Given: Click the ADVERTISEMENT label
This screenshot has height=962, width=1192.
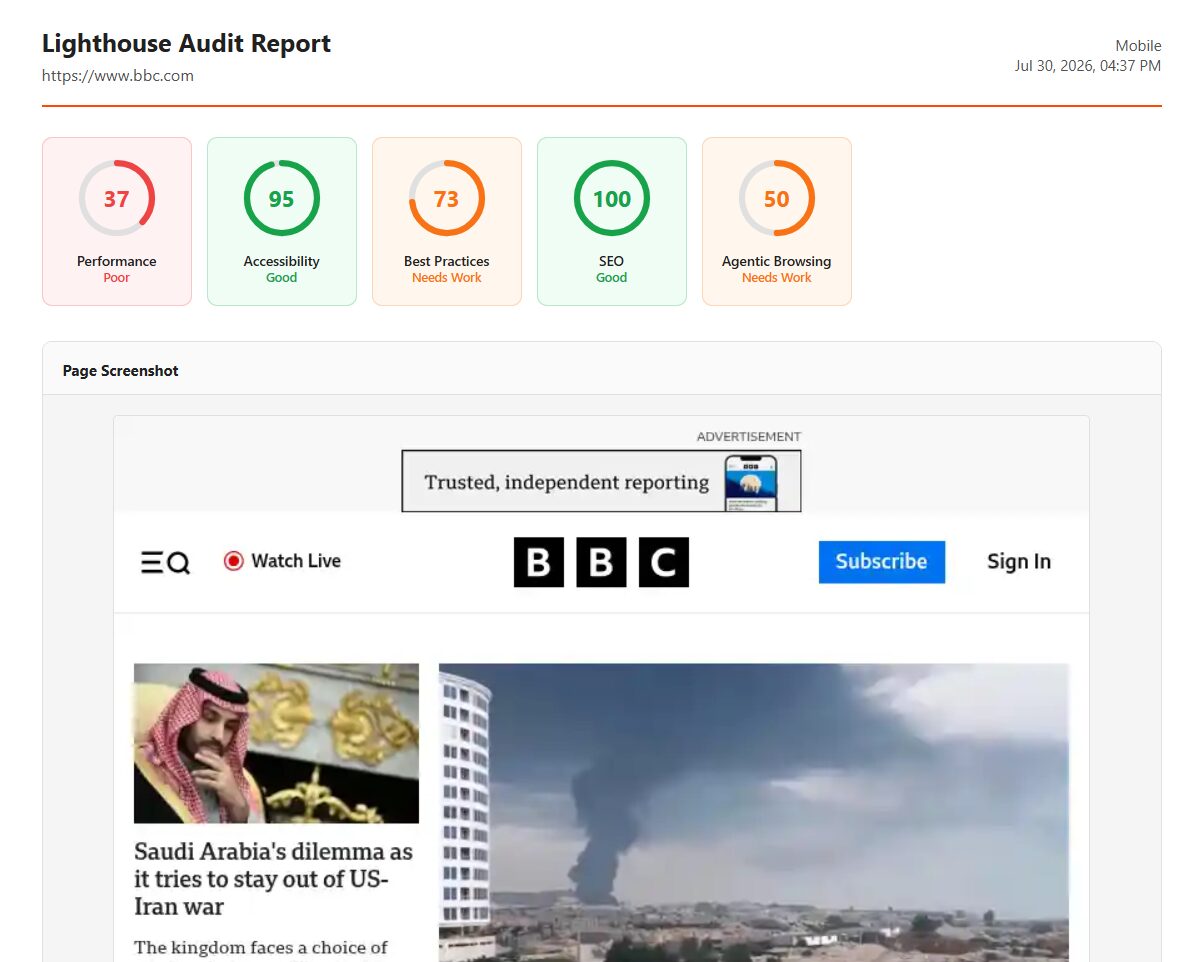Looking at the screenshot, I should [x=749, y=437].
